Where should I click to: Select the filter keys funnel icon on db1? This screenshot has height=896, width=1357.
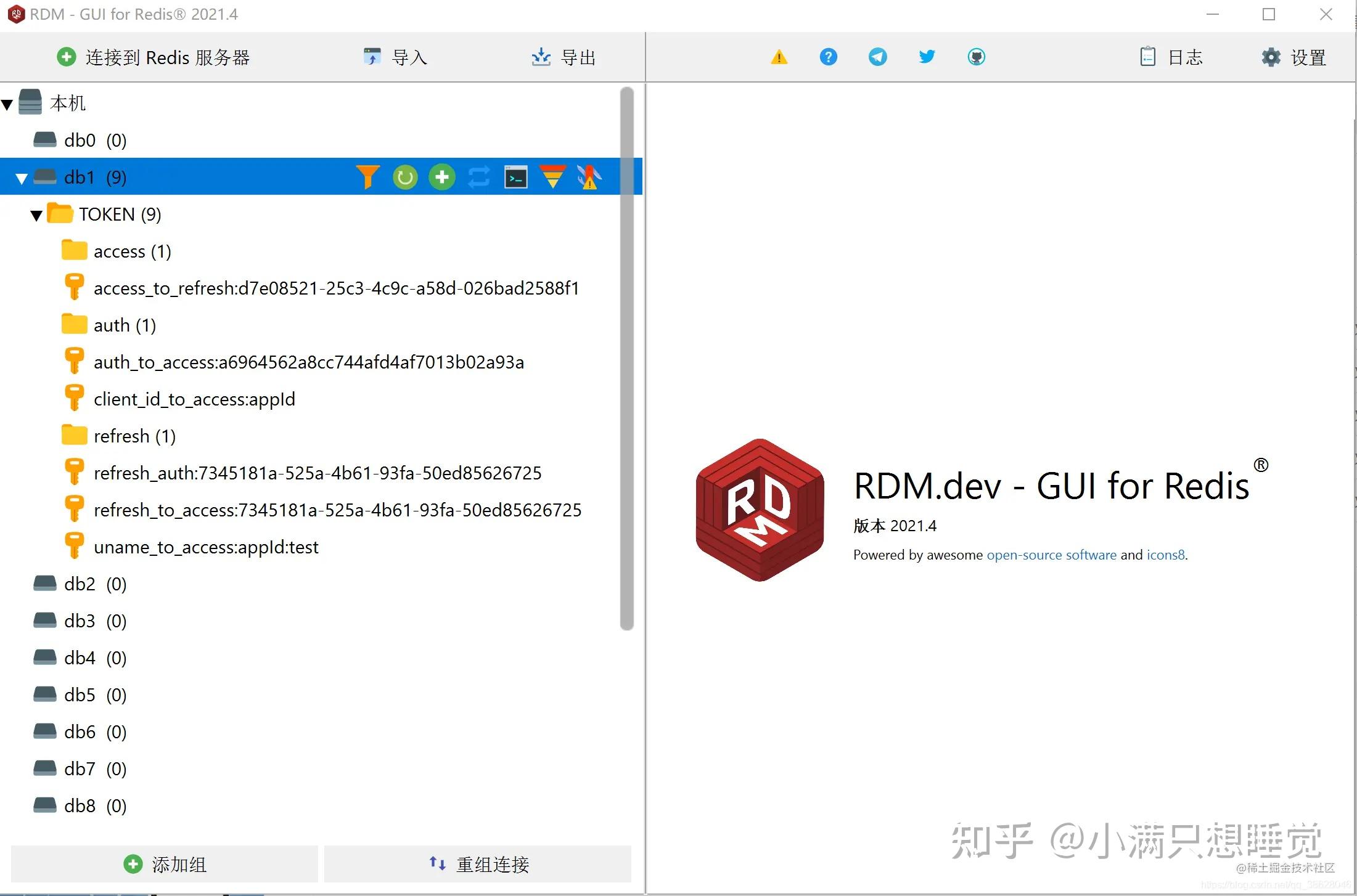[368, 176]
